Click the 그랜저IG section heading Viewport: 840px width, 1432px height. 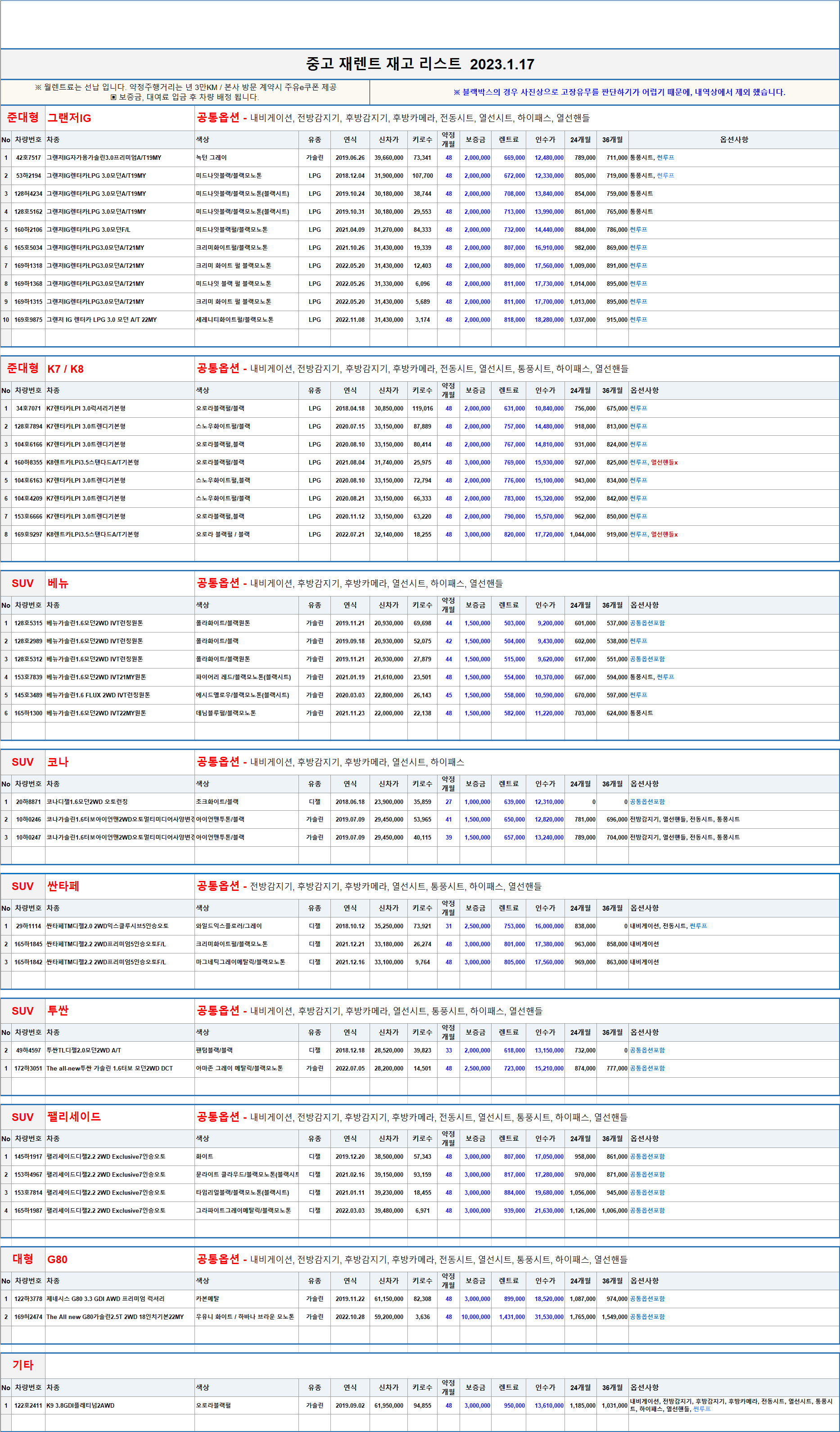point(69,118)
